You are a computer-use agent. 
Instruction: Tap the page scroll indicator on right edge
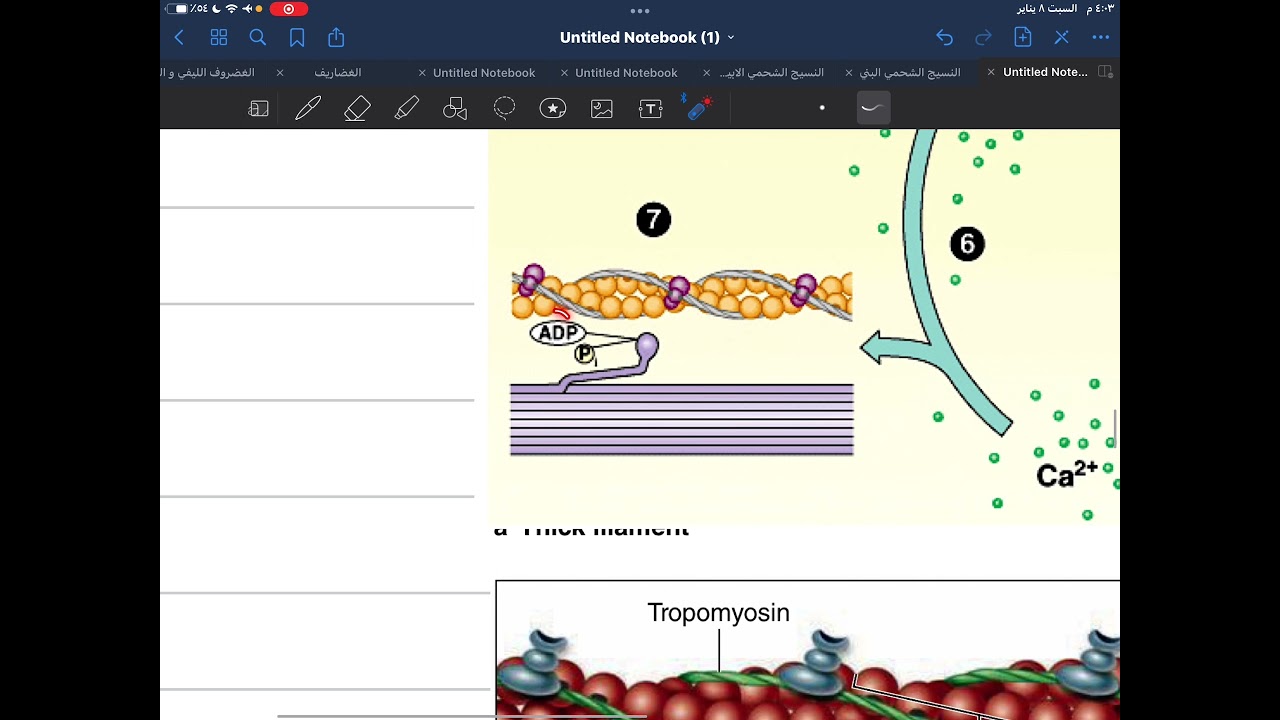coord(1116,427)
